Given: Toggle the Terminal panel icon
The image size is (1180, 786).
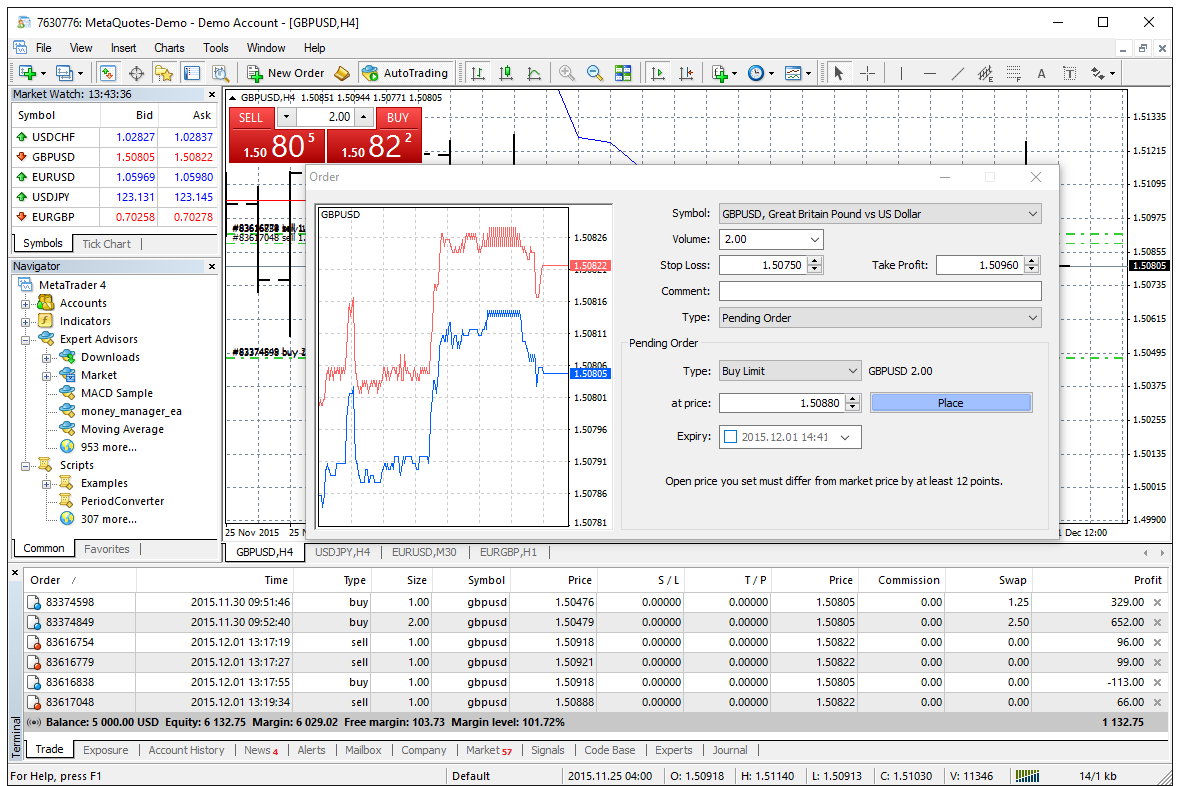Looking at the screenshot, I should click(x=192, y=73).
